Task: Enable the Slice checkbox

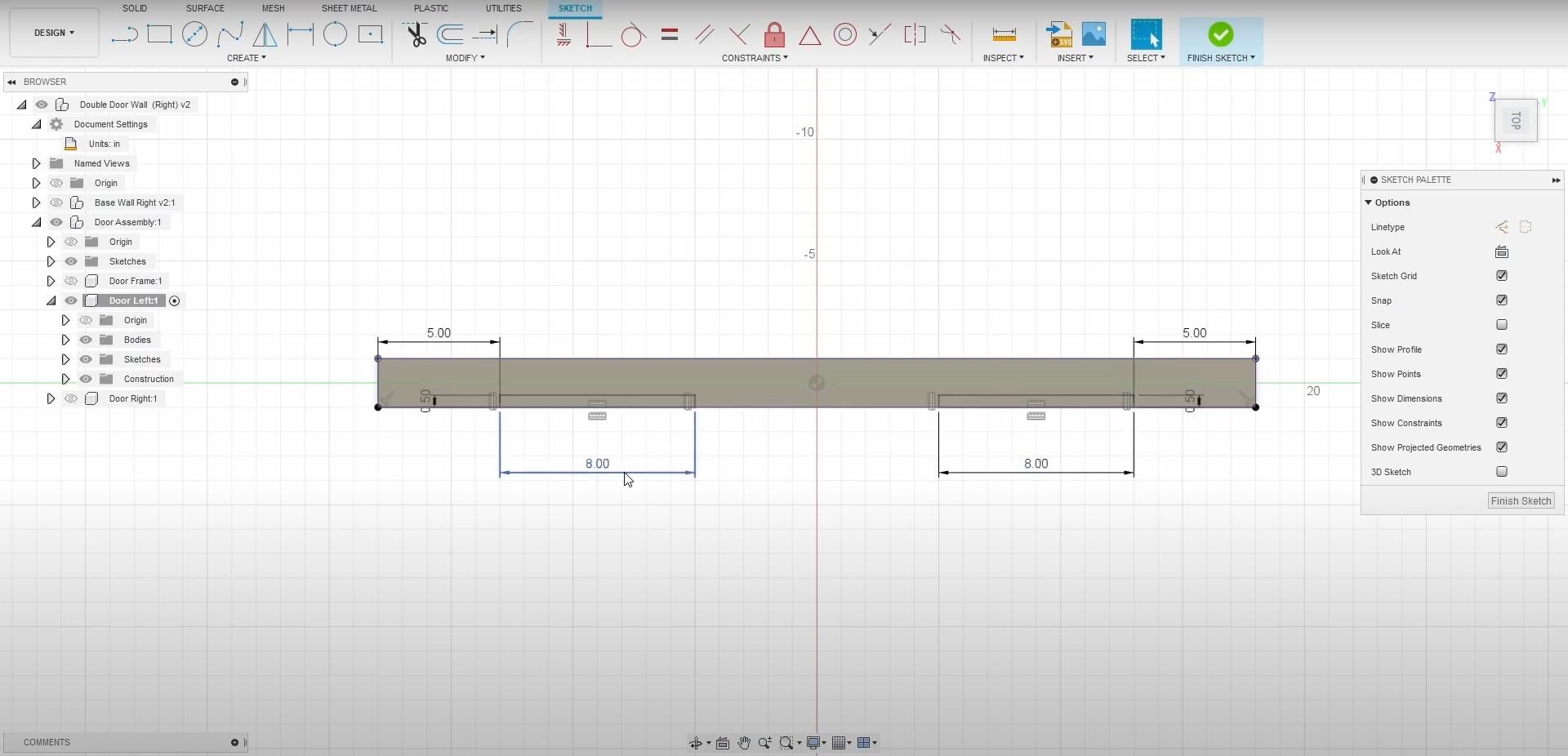Action: tap(1501, 325)
